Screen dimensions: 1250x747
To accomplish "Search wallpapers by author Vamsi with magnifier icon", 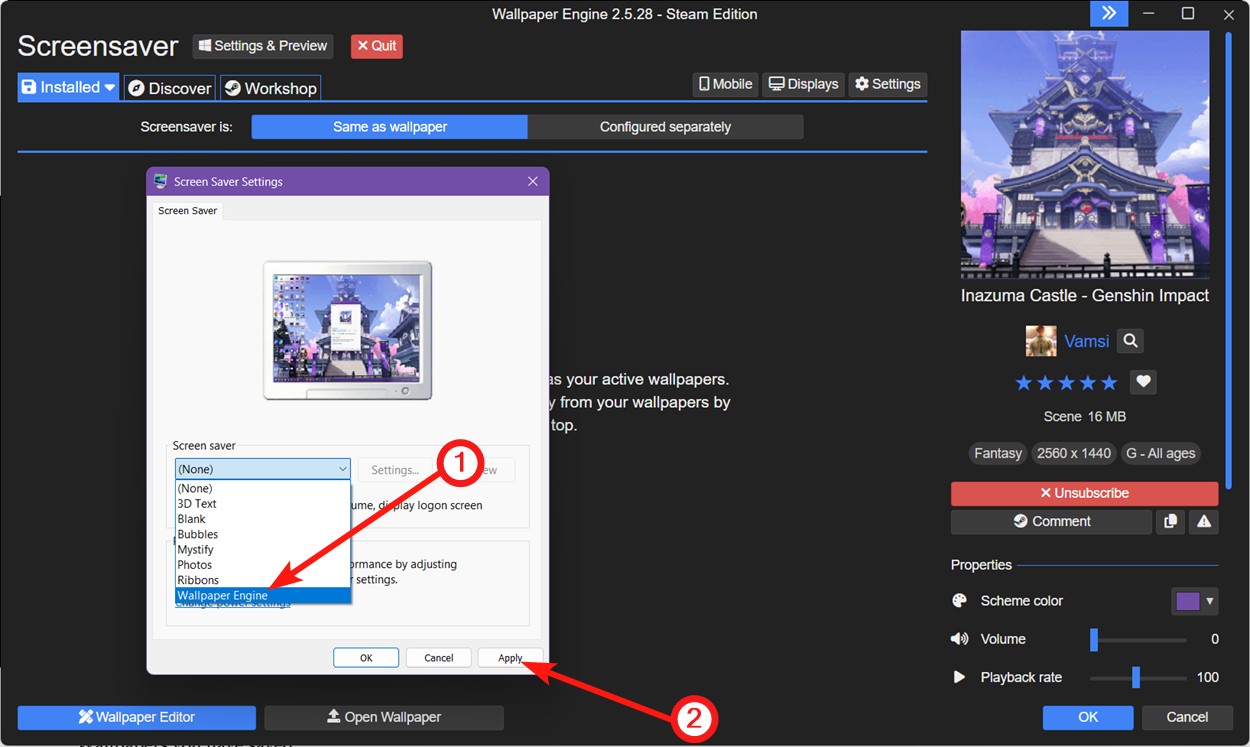I will coord(1130,341).
